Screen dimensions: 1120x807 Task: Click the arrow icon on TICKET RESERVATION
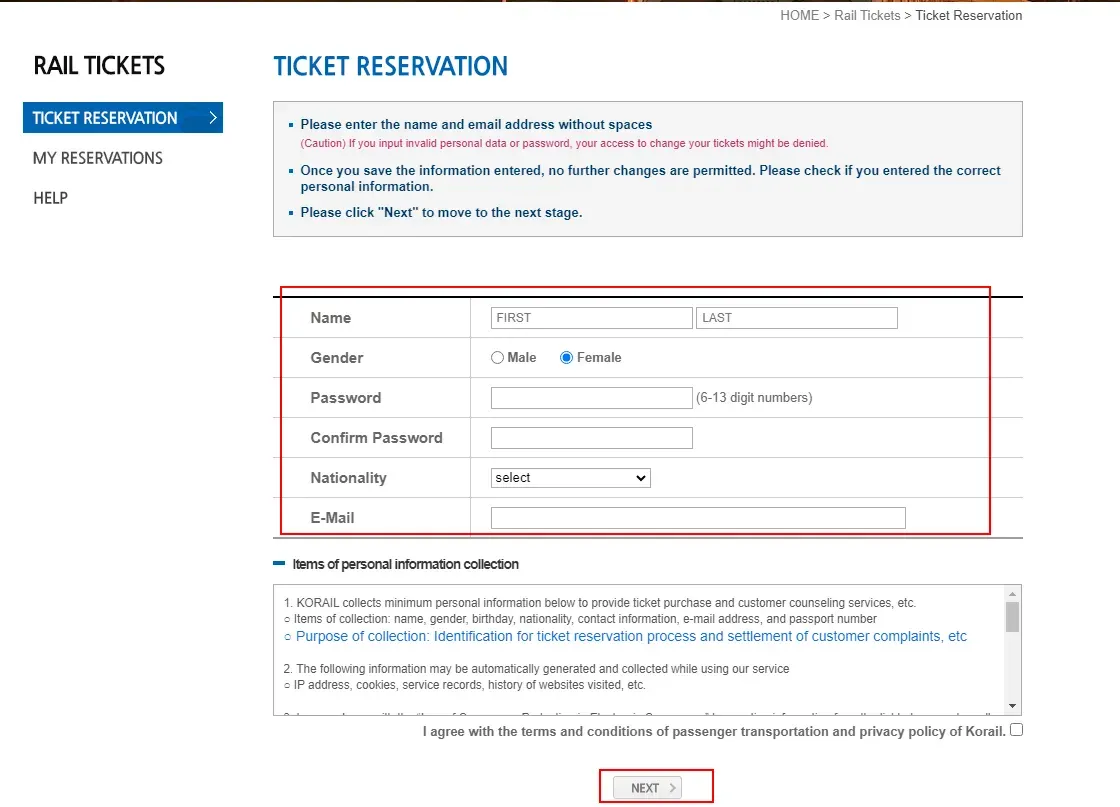point(213,117)
